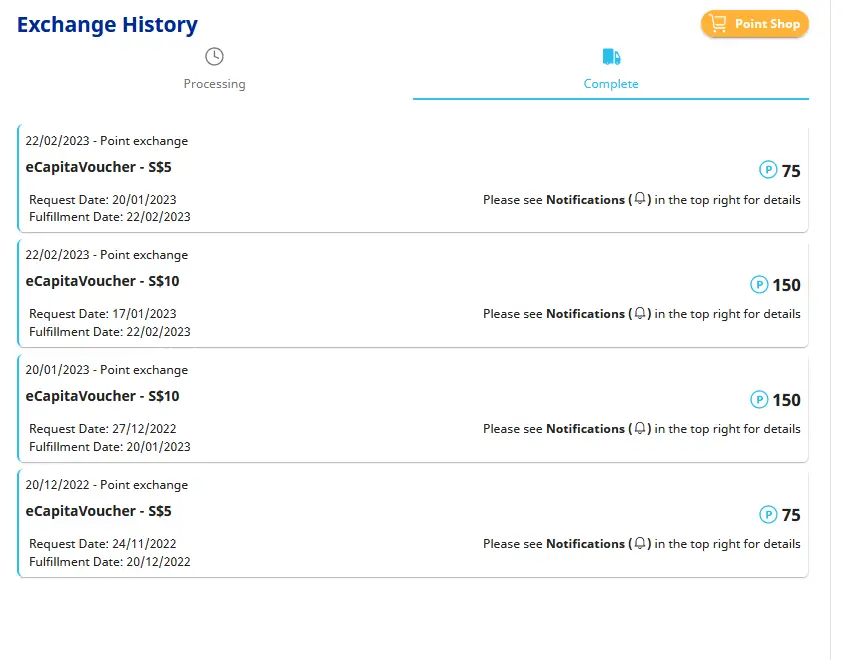Click the bell icon in the first S$5 voucher entry
843x660 pixels.
pos(640,199)
